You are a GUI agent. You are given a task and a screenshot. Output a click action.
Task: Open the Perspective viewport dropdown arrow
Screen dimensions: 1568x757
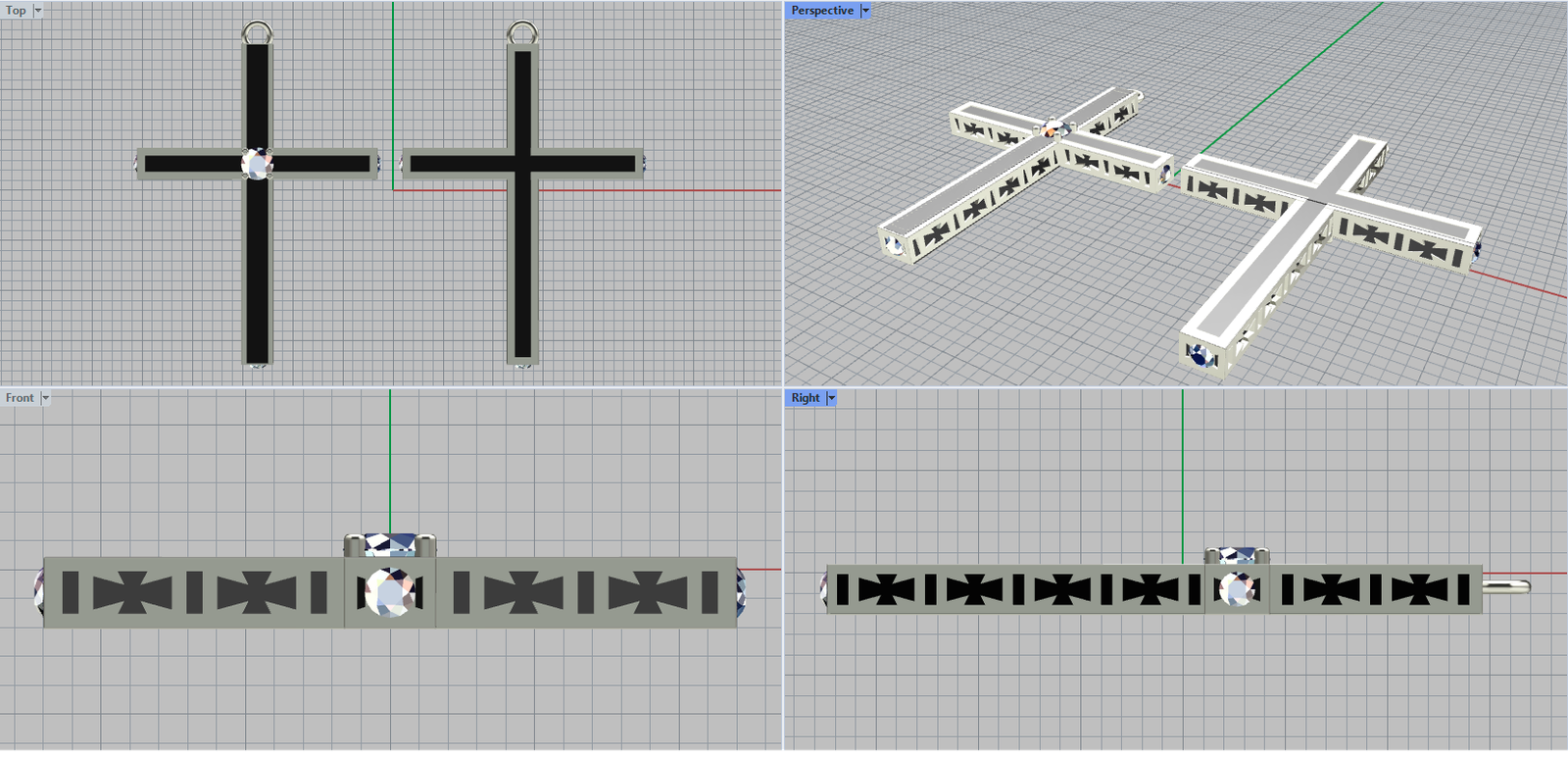coord(865,11)
